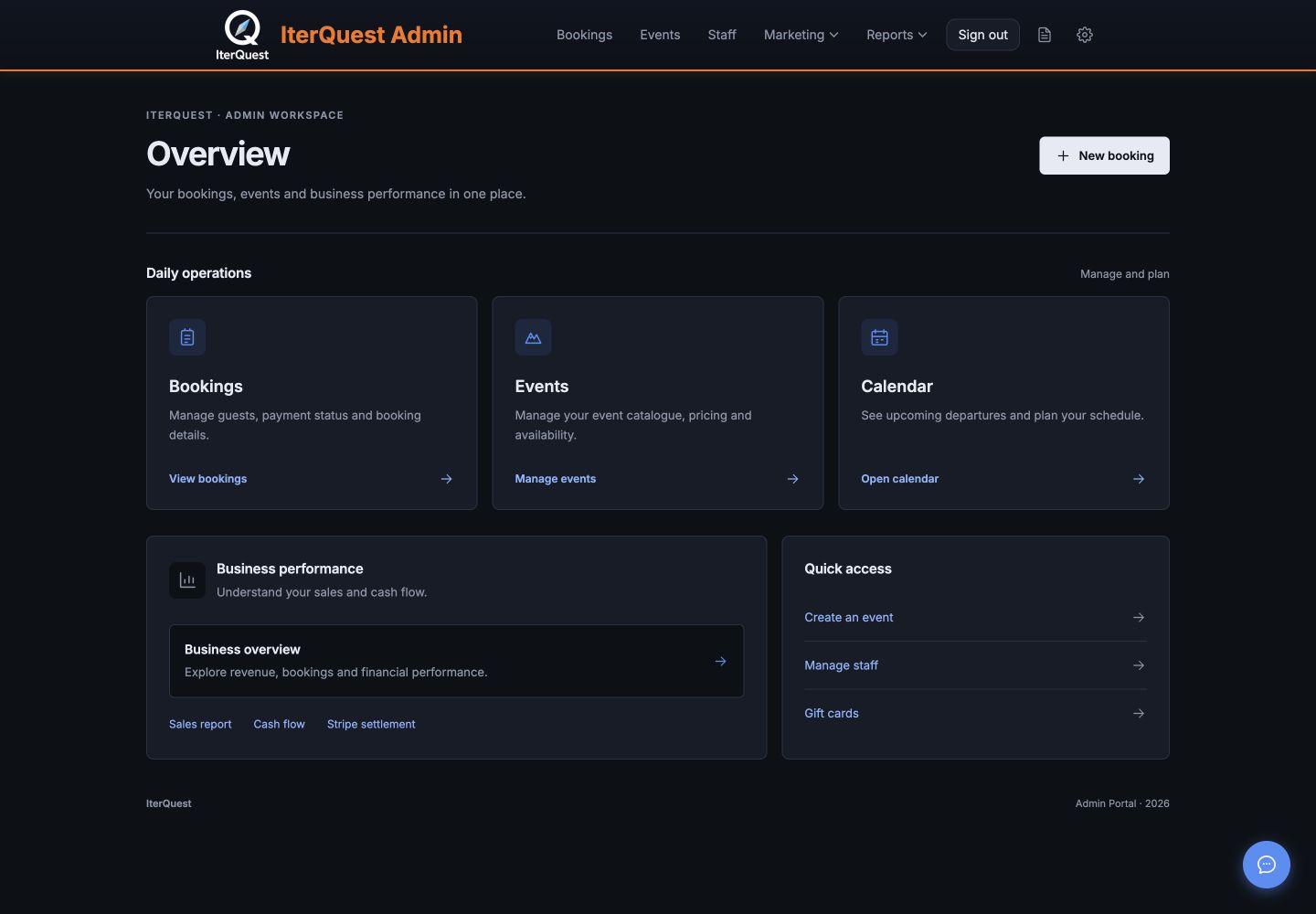Click arrow next to Open calendar
This screenshot has width=1316, height=914.
[x=1139, y=479]
